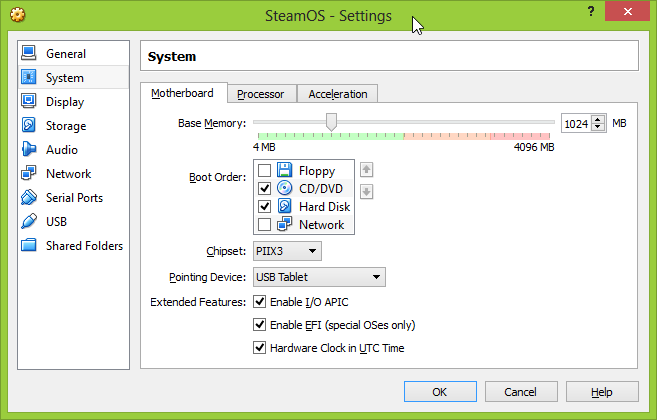Select Network settings category in sidebar

pyautogui.click(x=74, y=174)
